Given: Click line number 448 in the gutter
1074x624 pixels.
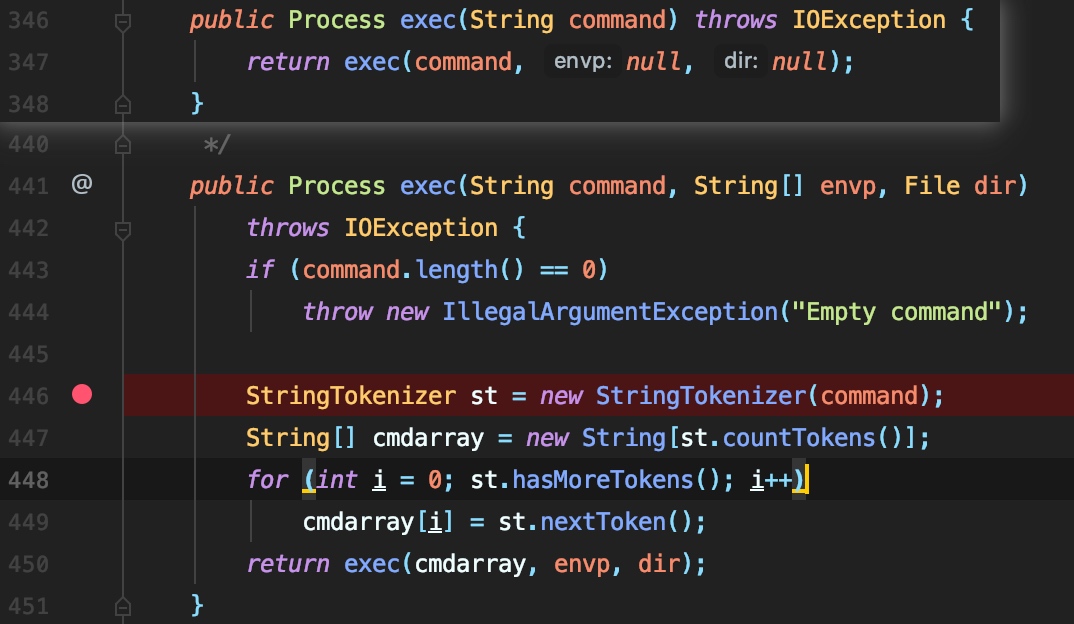Looking at the screenshot, I should tap(29, 480).
